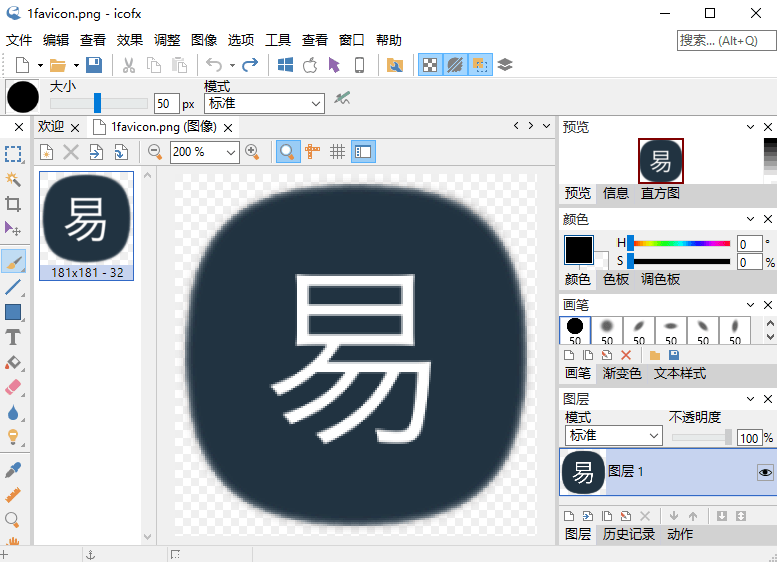Choose the Eraser tool
The height and width of the screenshot is (562, 777).
[12, 387]
